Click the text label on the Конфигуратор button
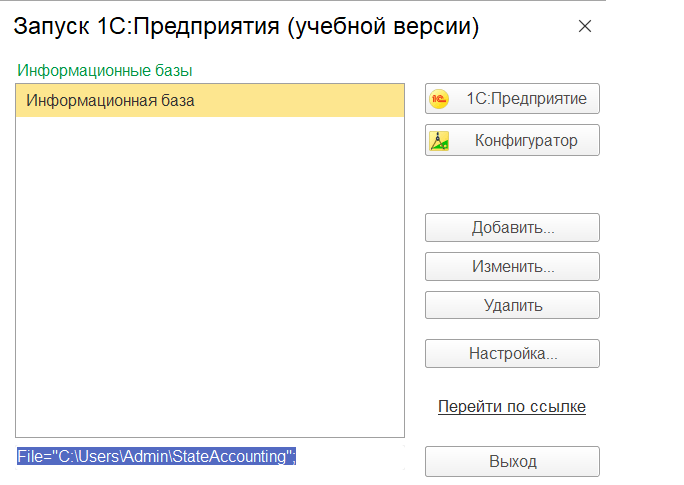Viewport: 684px width, 485px height. [526, 141]
